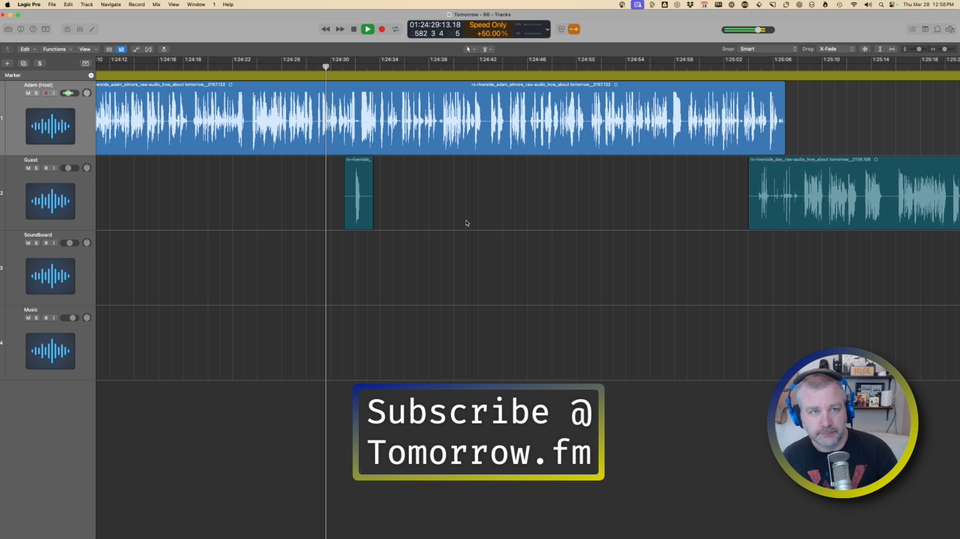
Task: Toggle the orange Varispeed button
Action: [x=574, y=29]
